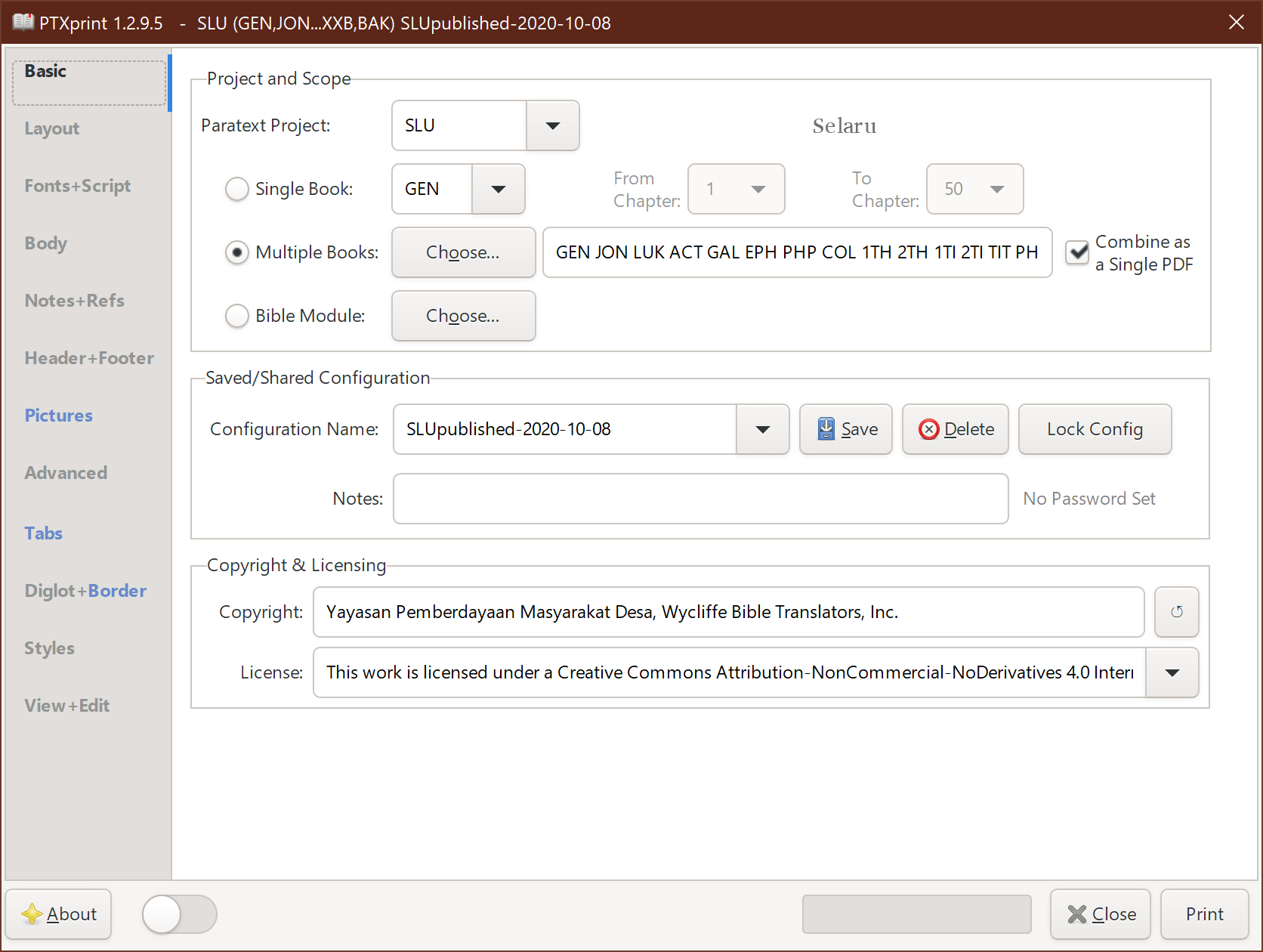Select the Single Book radio button
1263x952 pixels.
(237, 189)
